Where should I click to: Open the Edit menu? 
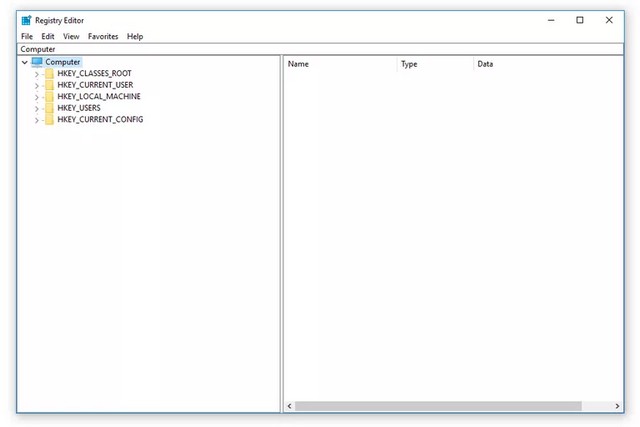pos(48,36)
